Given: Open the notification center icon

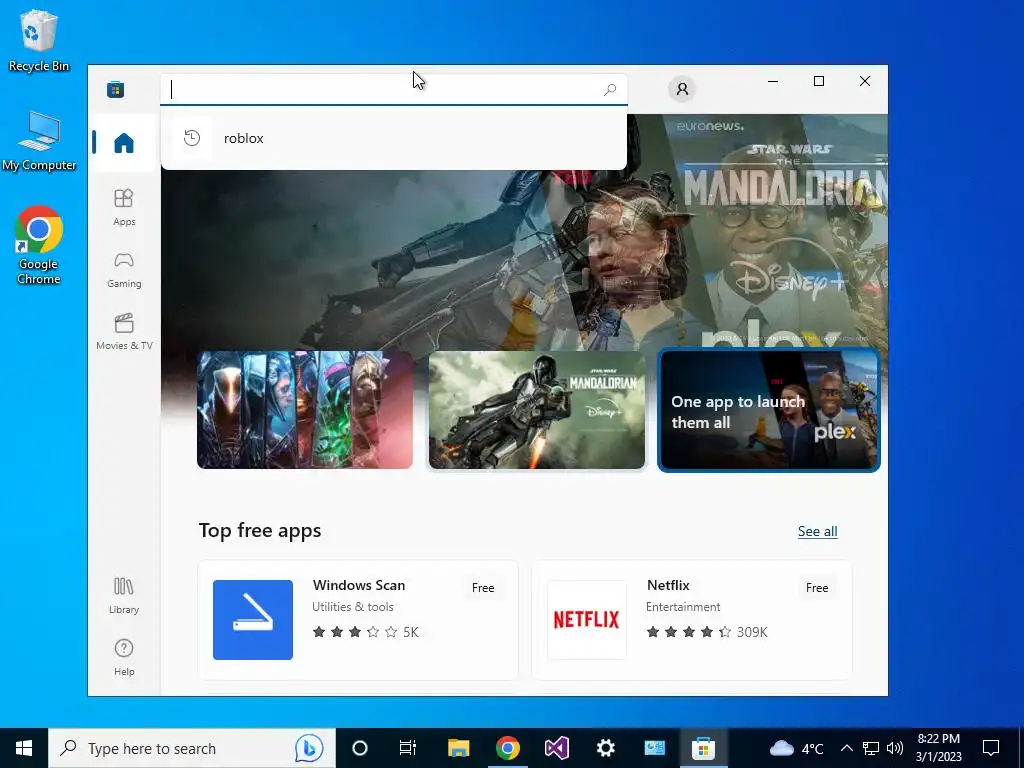Looking at the screenshot, I should (991, 748).
